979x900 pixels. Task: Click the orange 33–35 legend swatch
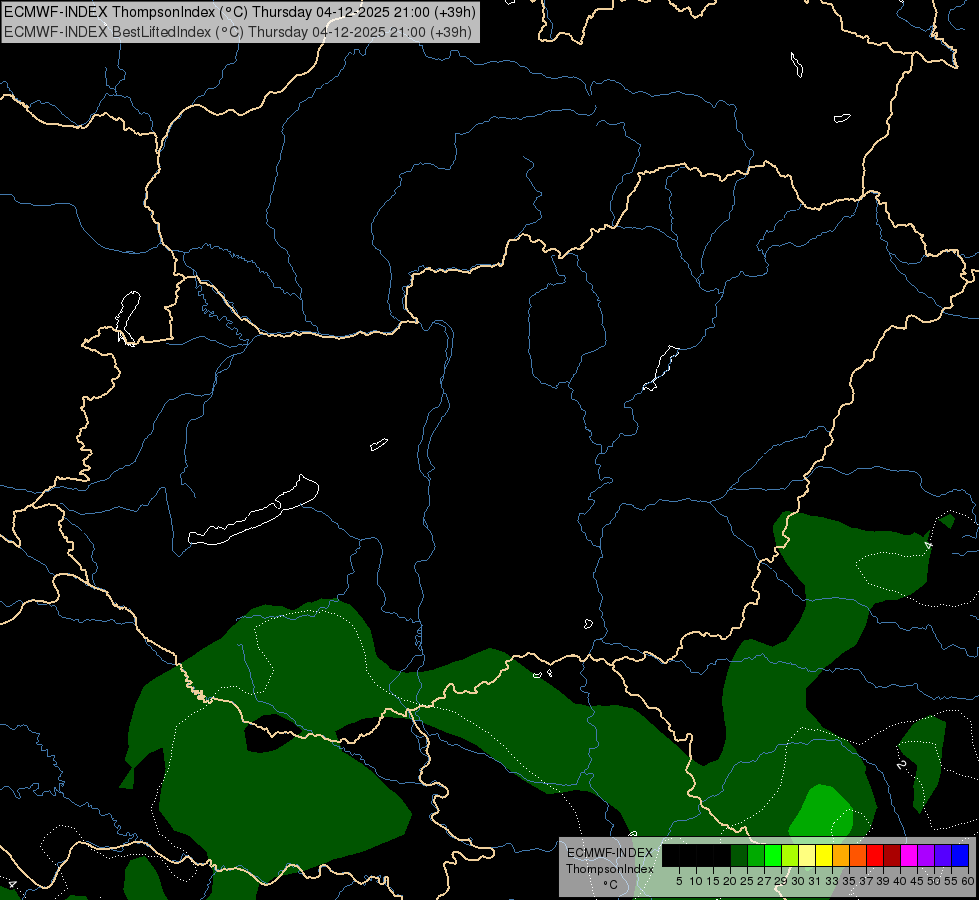point(841,855)
